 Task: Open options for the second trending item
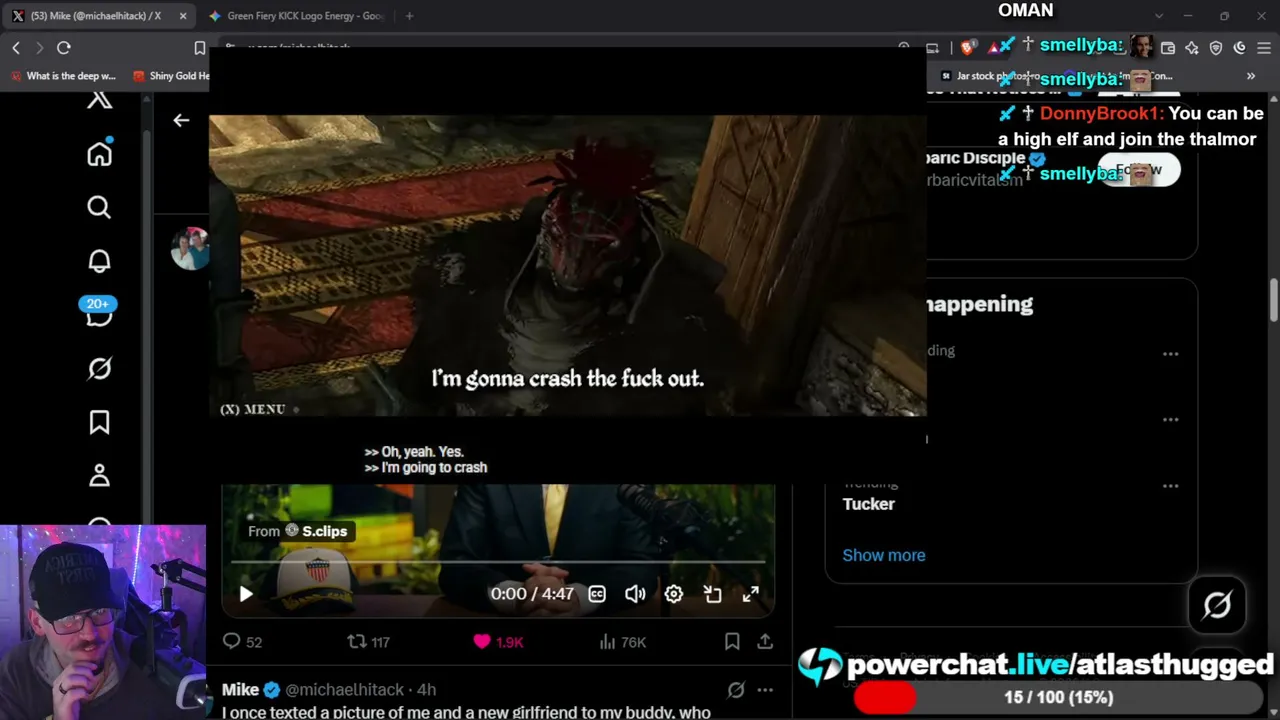1171,420
